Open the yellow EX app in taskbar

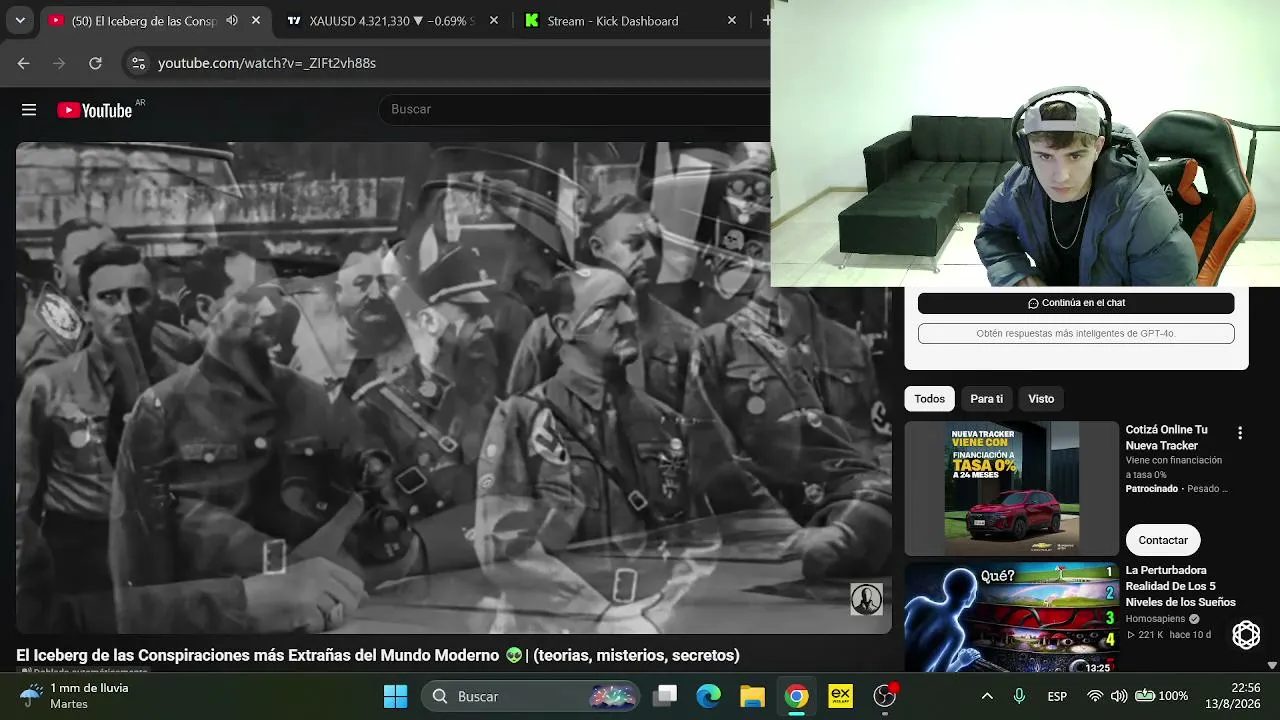pyautogui.click(x=840, y=696)
